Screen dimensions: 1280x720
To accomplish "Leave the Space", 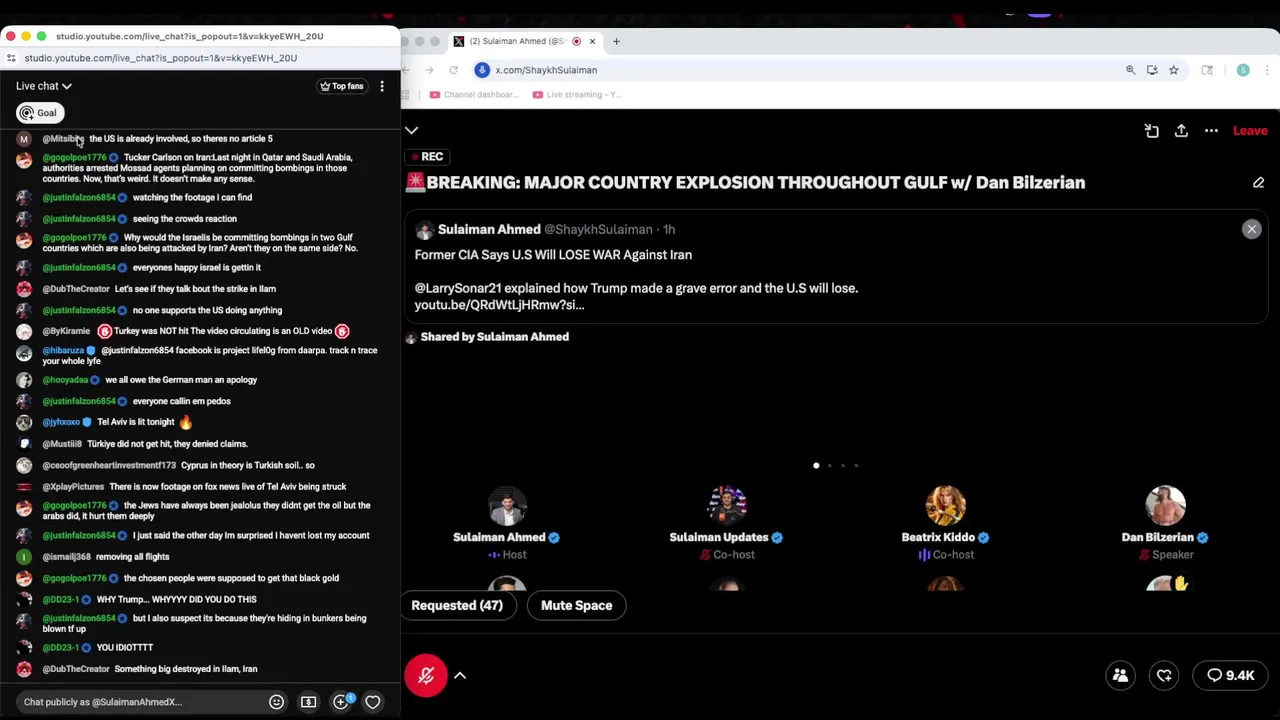I will (1250, 131).
